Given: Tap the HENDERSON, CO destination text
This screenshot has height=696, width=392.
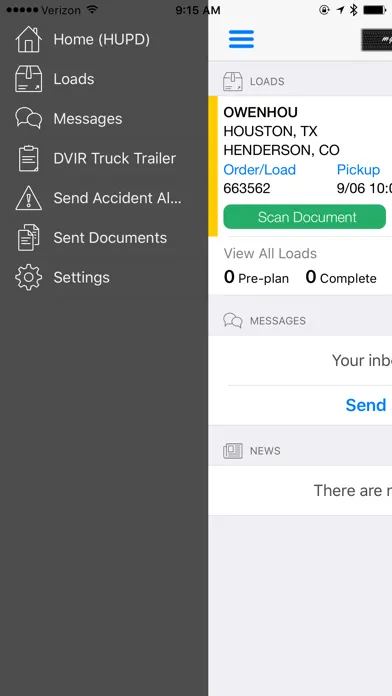Looking at the screenshot, I should coord(281,150).
